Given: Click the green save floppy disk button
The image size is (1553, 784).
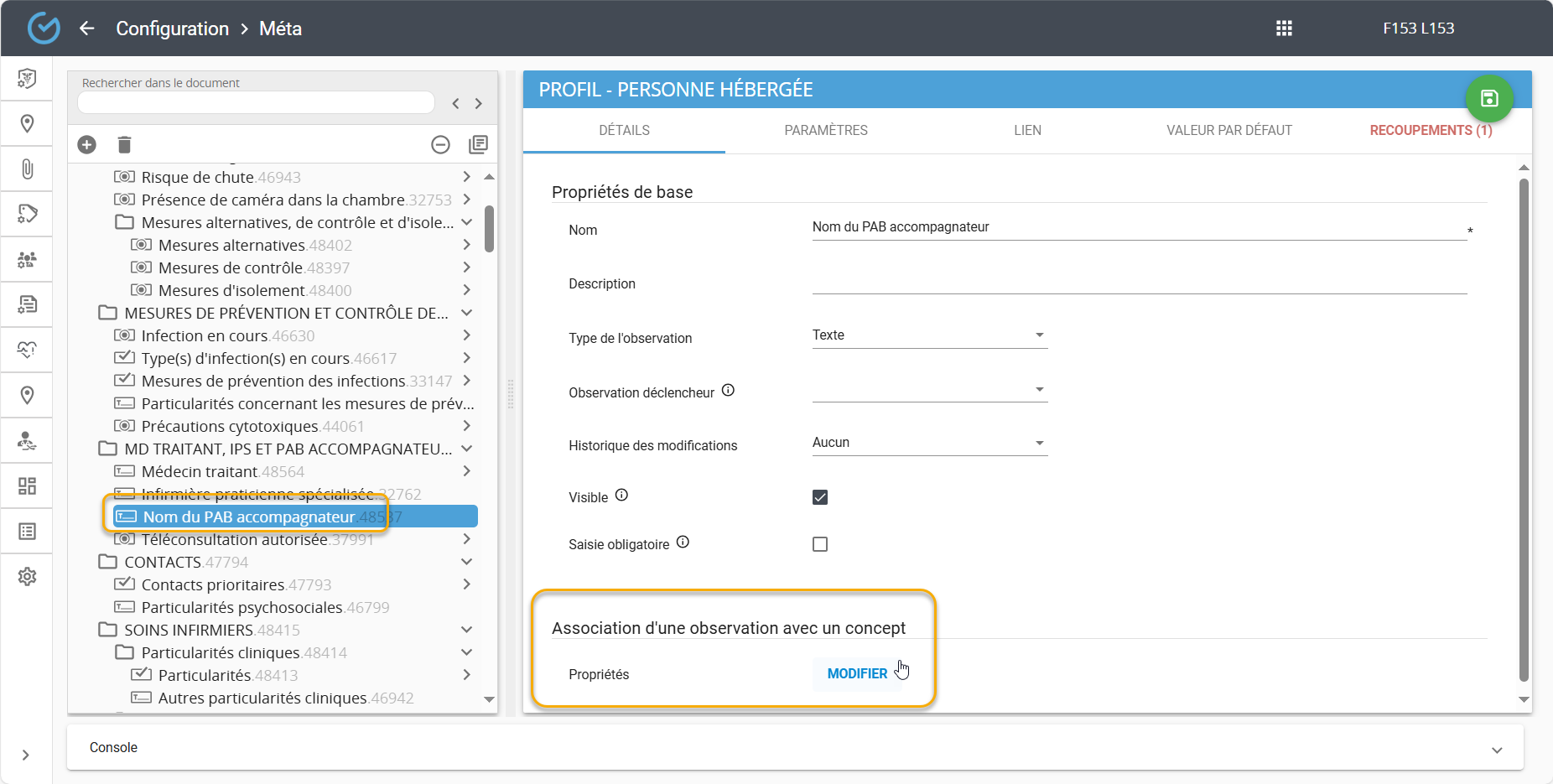Looking at the screenshot, I should (x=1488, y=99).
